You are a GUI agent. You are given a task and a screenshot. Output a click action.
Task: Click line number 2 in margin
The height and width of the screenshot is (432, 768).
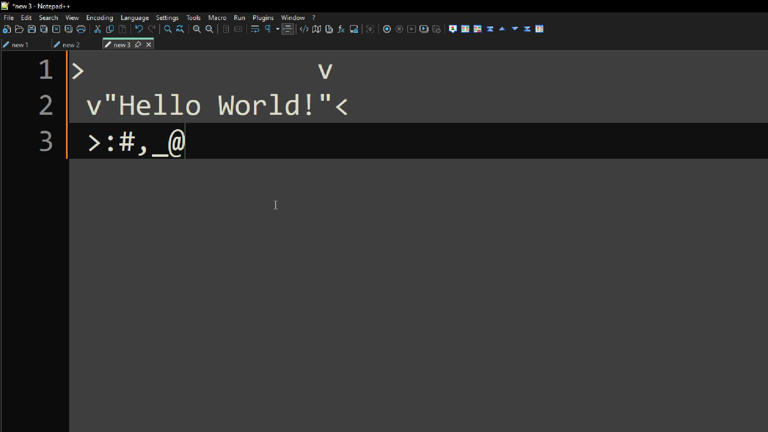tap(46, 105)
